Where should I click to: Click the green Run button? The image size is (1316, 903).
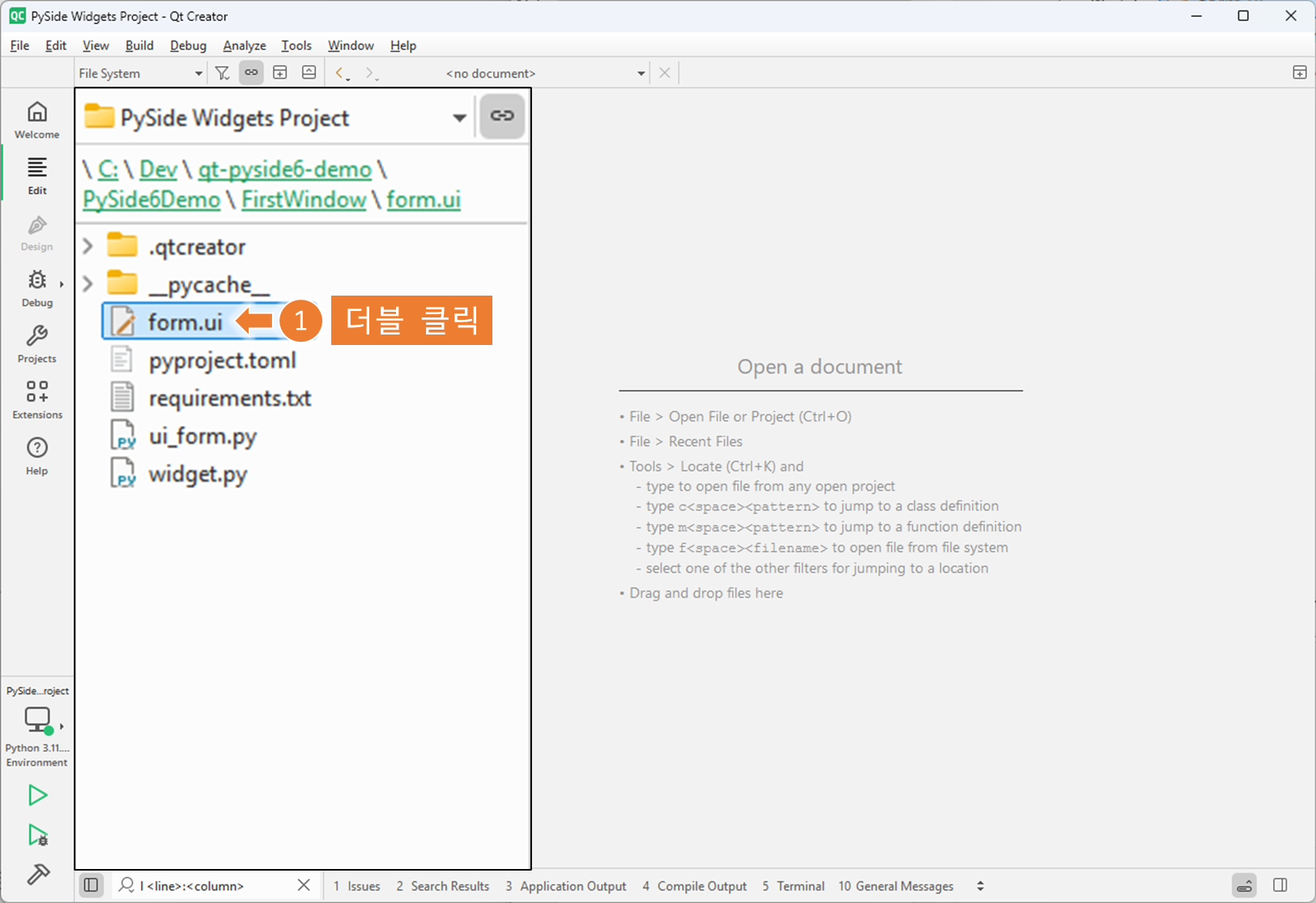(37, 795)
